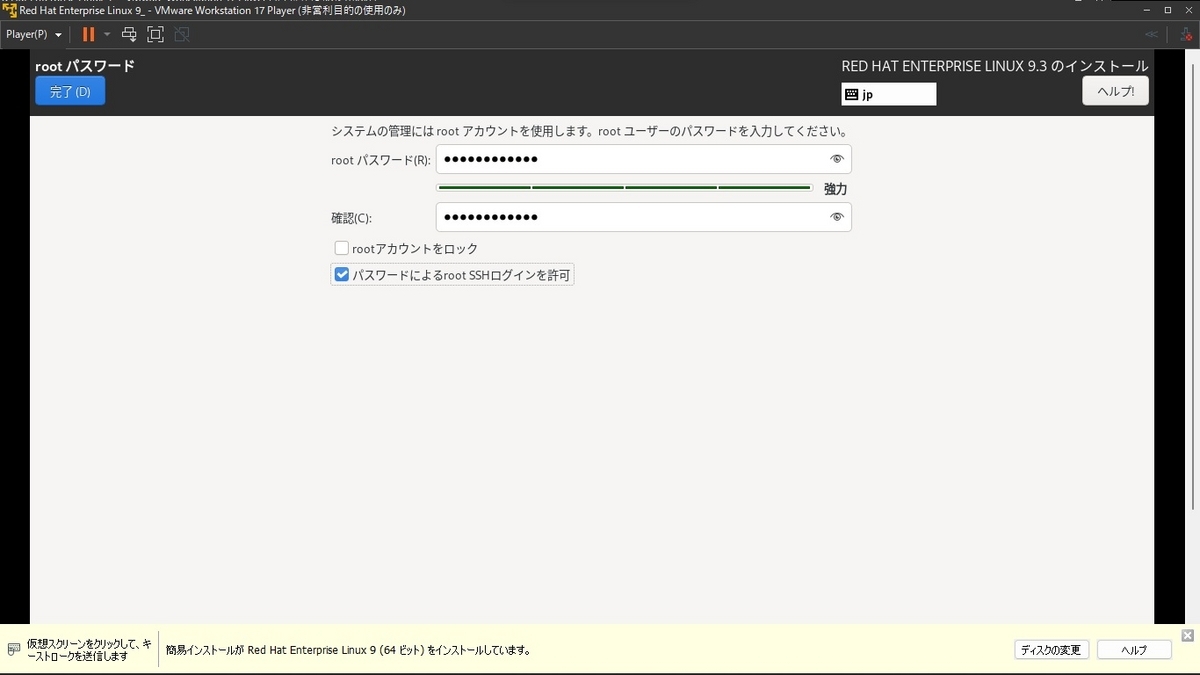Maximize the VMware Player window

[1168, 9]
